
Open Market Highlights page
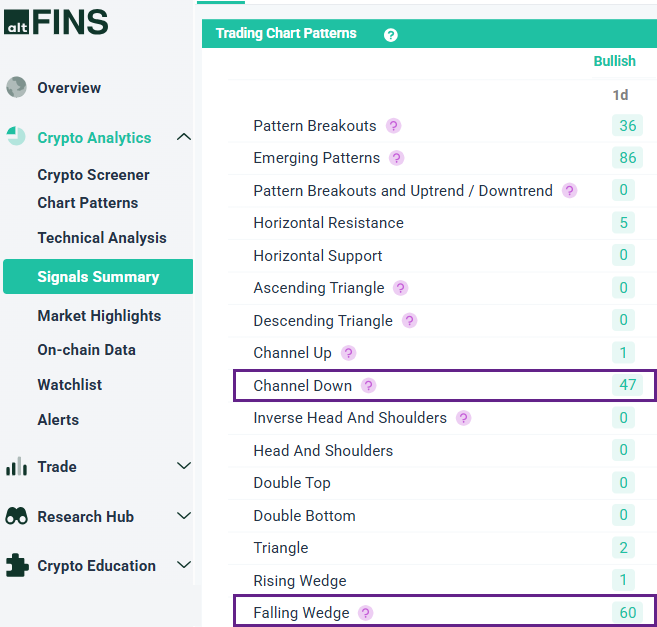coord(99,316)
